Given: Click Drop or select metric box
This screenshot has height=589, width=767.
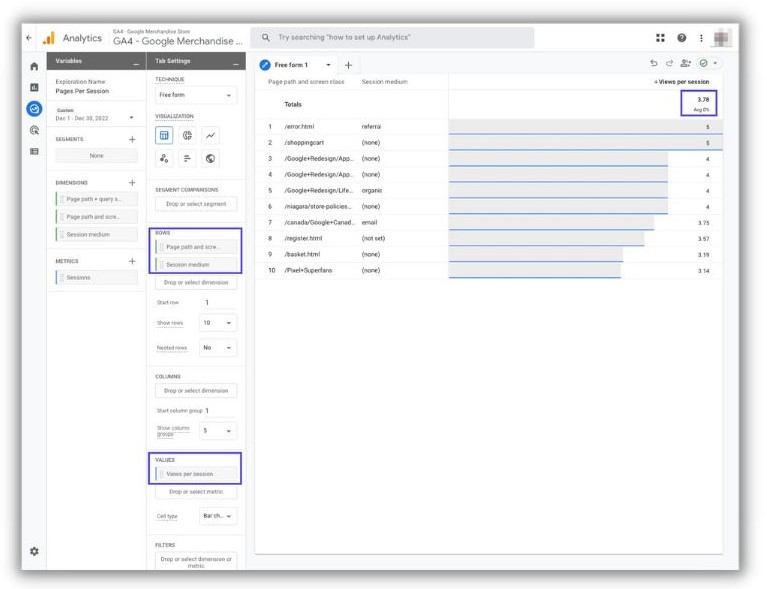Looking at the screenshot, I should [196, 492].
